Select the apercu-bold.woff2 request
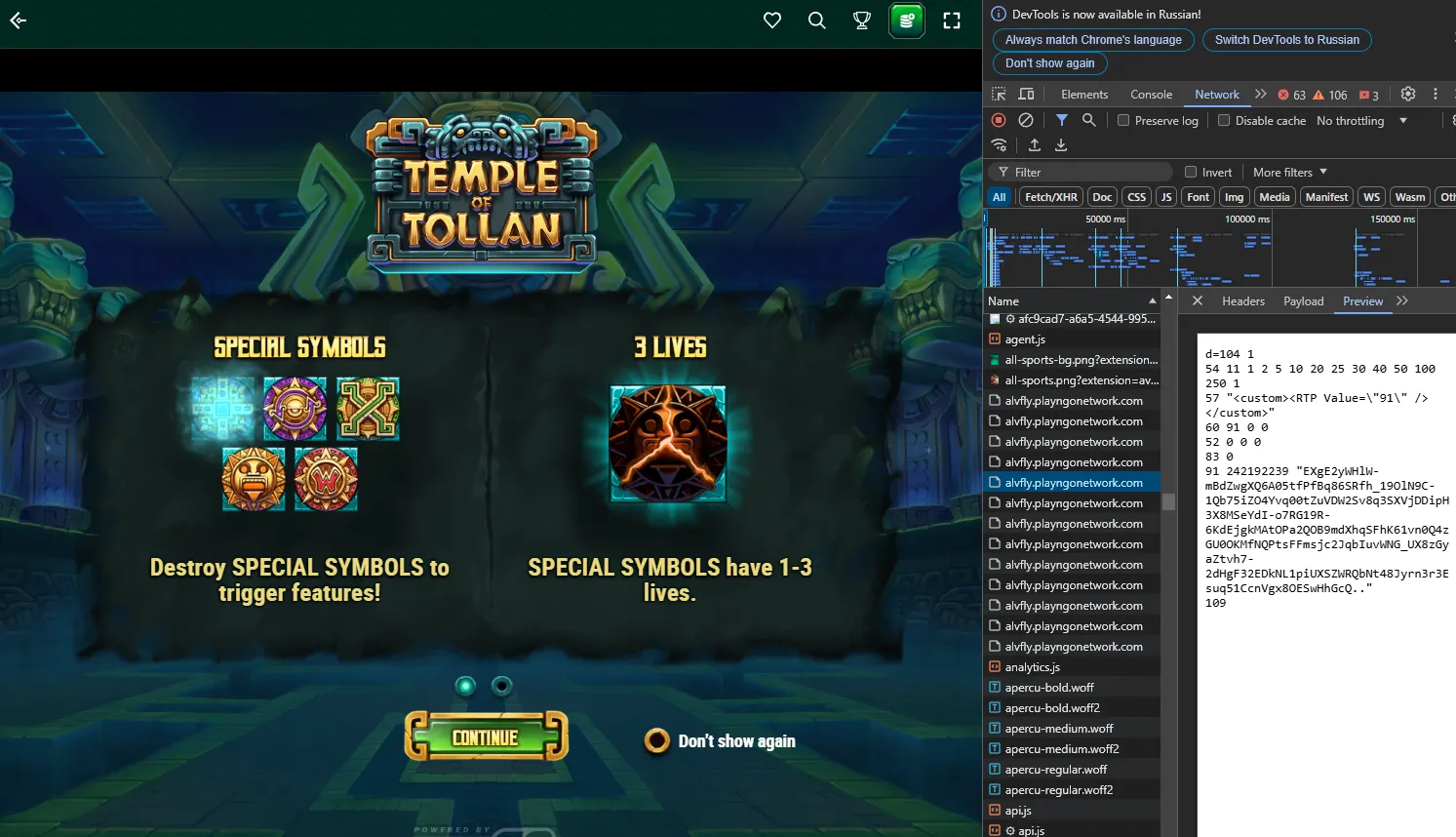The image size is (1456, 837). tap(1072, 708)
